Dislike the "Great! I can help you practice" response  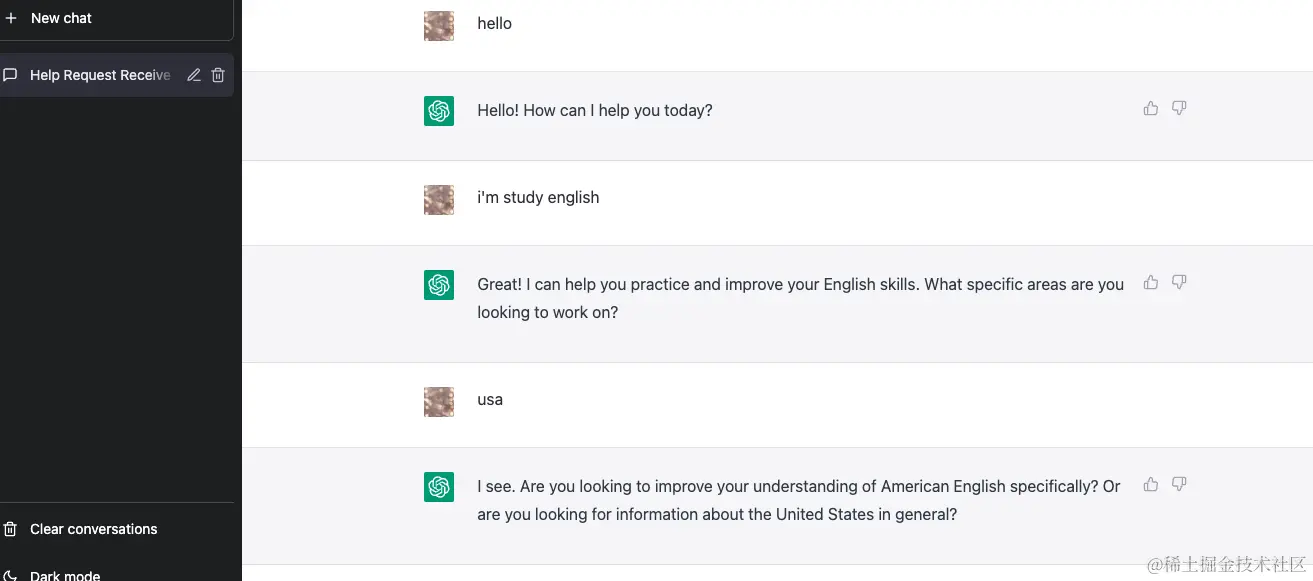pos(1179,282)
